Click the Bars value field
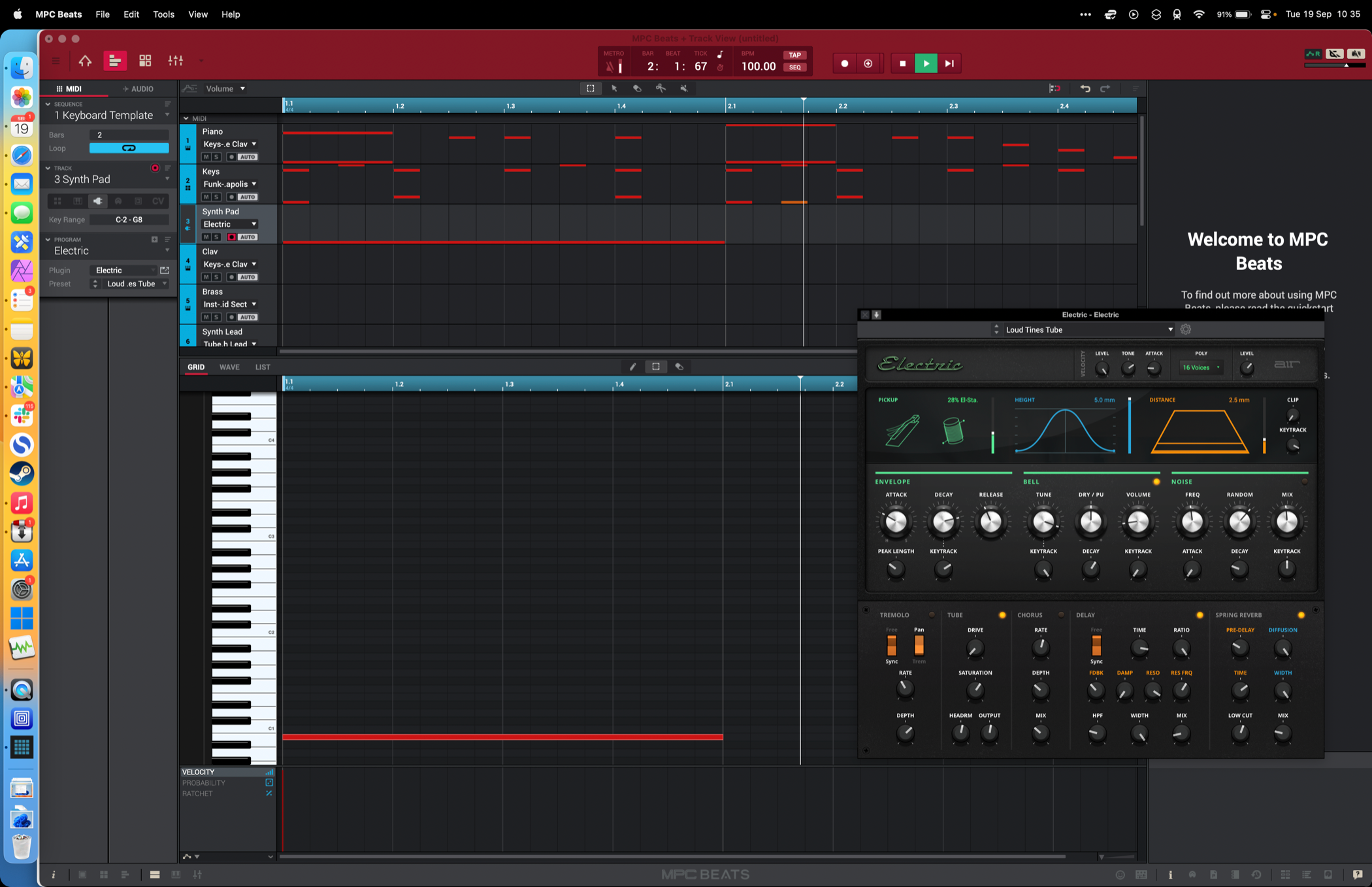 (x=129, y=135)
